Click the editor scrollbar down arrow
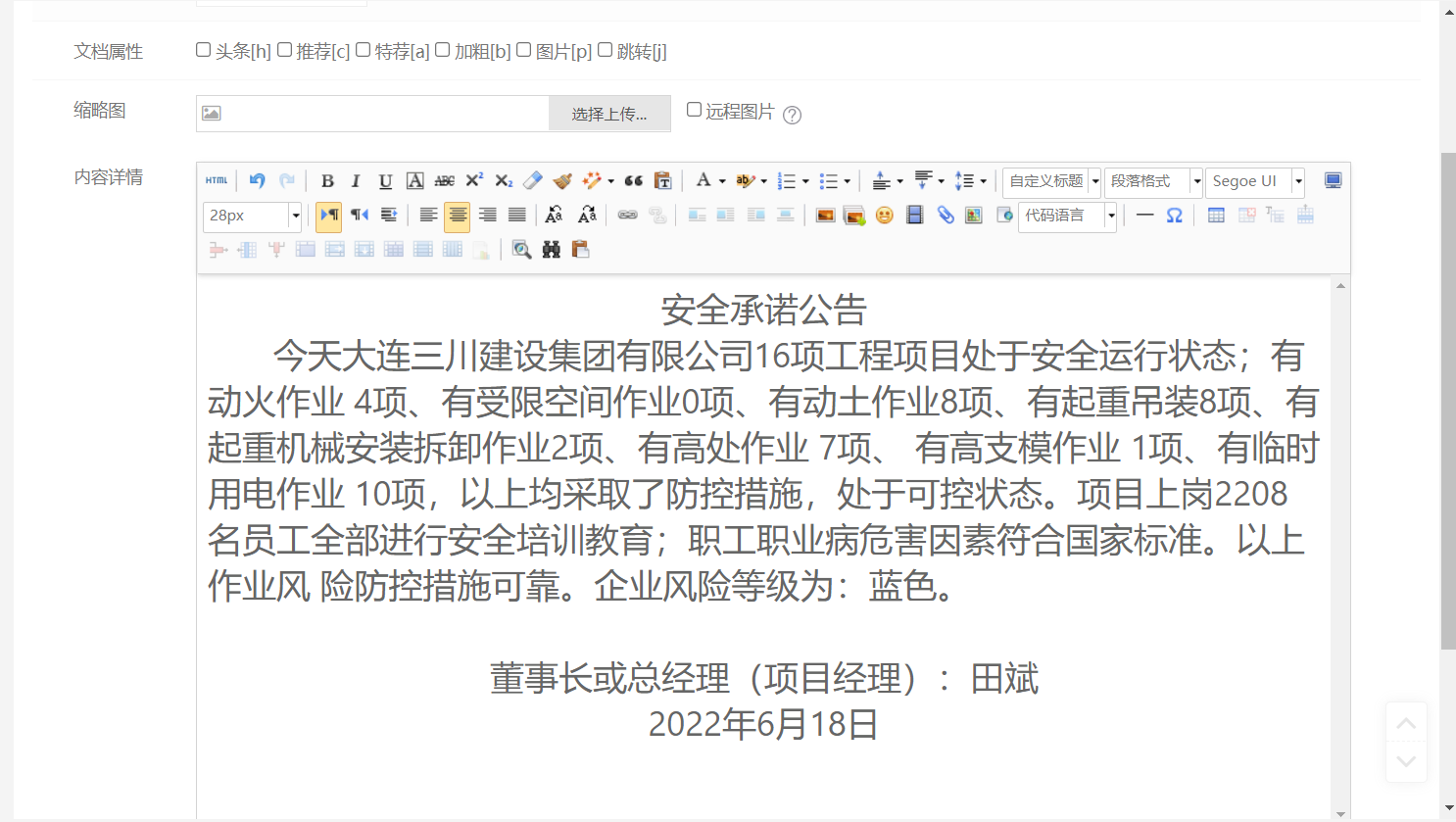The width and height of the screenshot is (1456, 822). 1340,813
